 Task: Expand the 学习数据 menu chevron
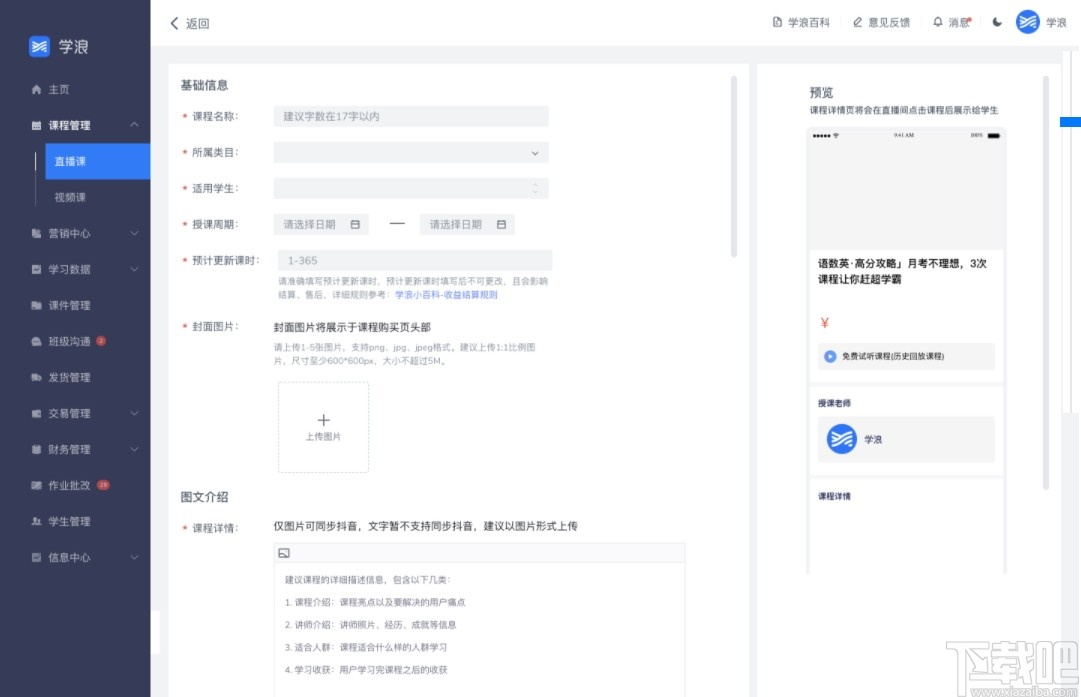[134, 270]
